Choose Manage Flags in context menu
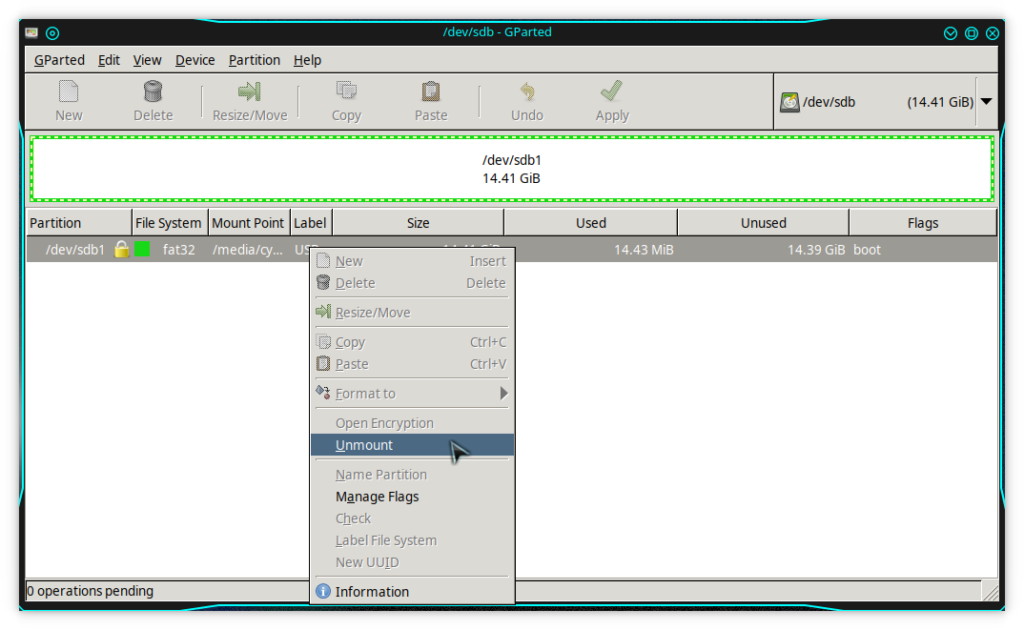This screenshot has height=630, width=1024. click(377, 497)
